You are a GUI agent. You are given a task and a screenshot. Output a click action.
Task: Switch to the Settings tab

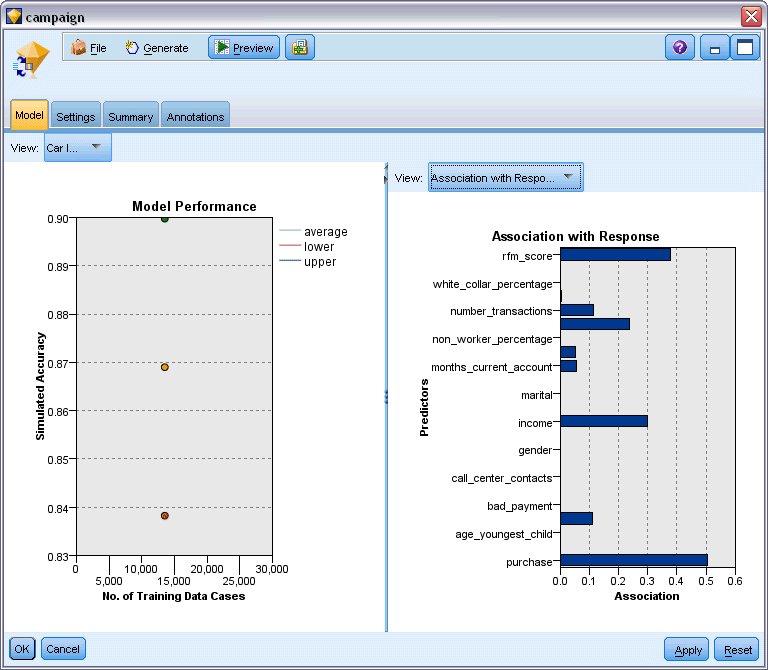click(x=75, y=117)
